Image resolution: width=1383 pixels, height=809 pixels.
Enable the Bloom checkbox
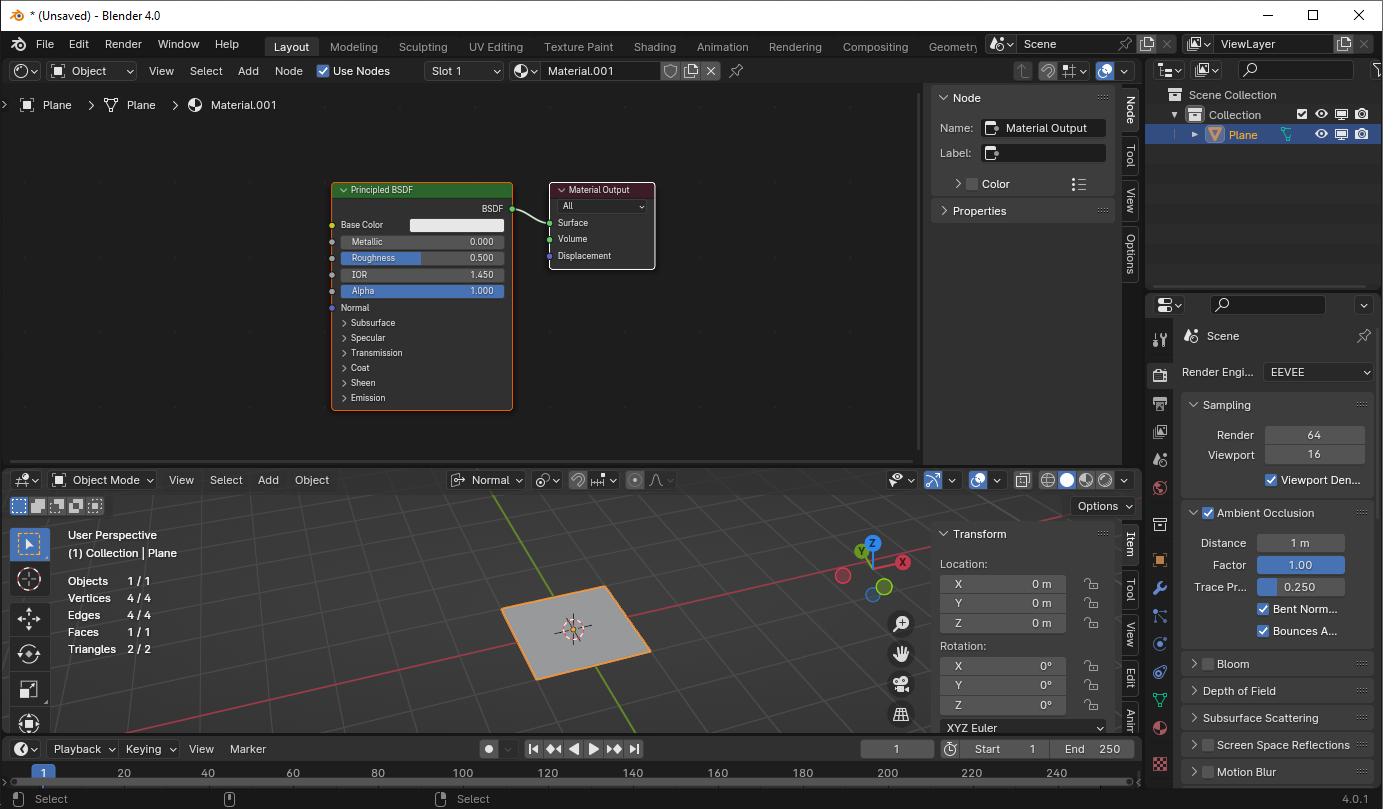coord(1208,664)
